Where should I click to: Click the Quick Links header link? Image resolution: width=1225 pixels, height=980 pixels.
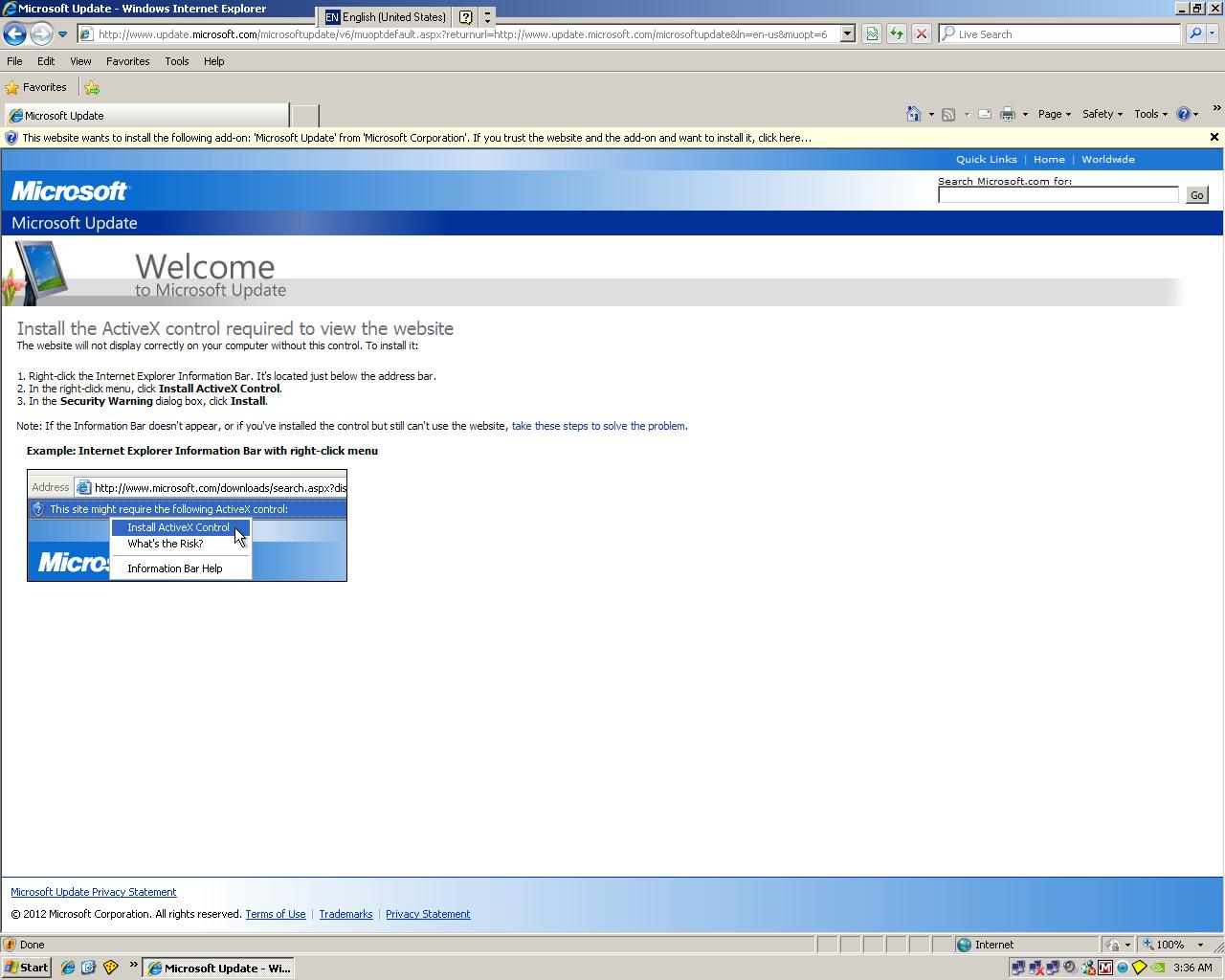click(986, 160)
